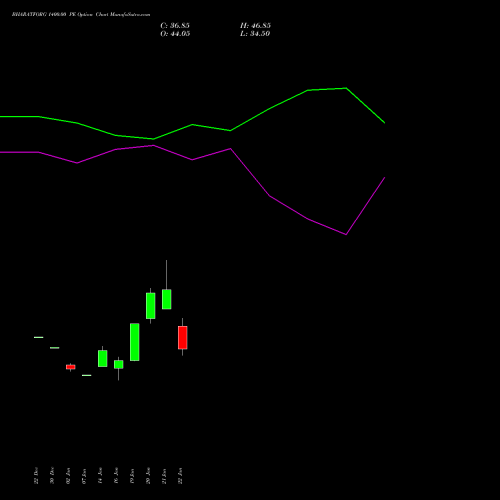The width and height of the screenshot is (500, 500).
Task: Click the tall green candlestick for 19 Jan
Action: coord(135,342)
